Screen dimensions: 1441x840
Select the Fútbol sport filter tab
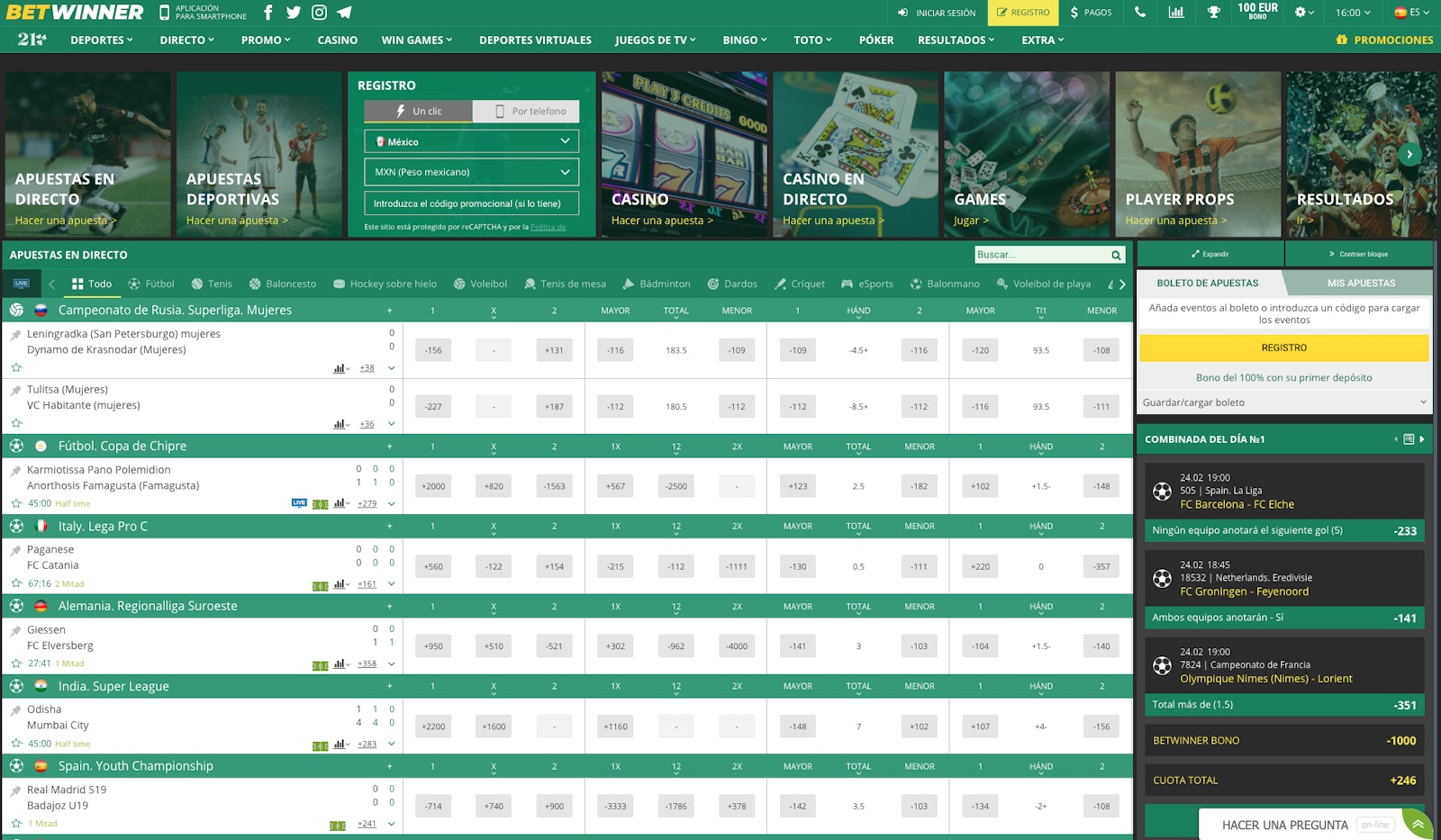pos(151,284)
